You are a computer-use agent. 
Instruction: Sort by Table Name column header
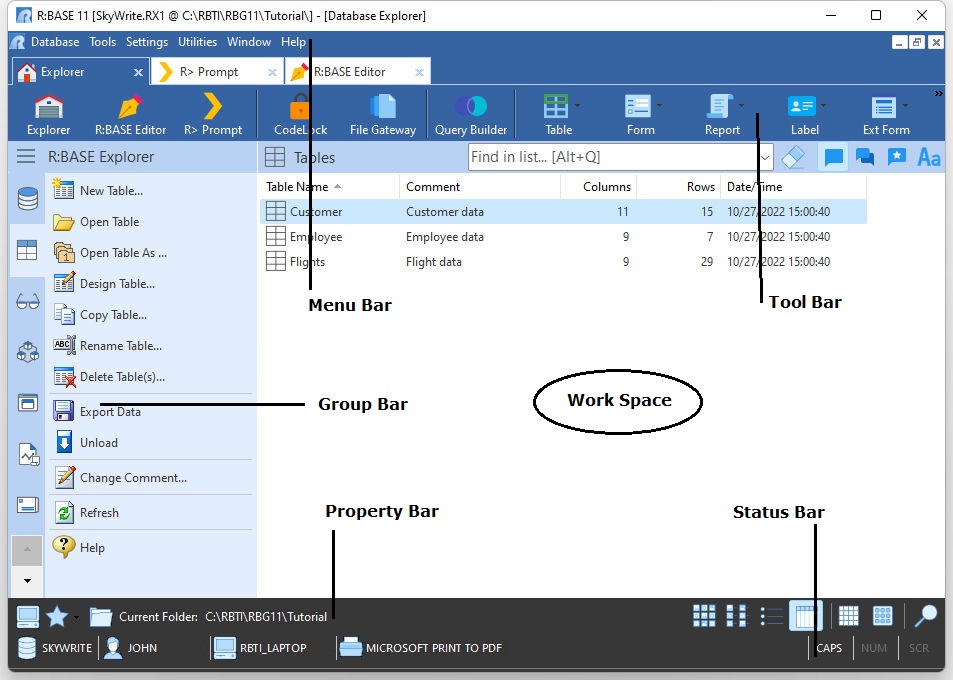click(x=329, y=187)
